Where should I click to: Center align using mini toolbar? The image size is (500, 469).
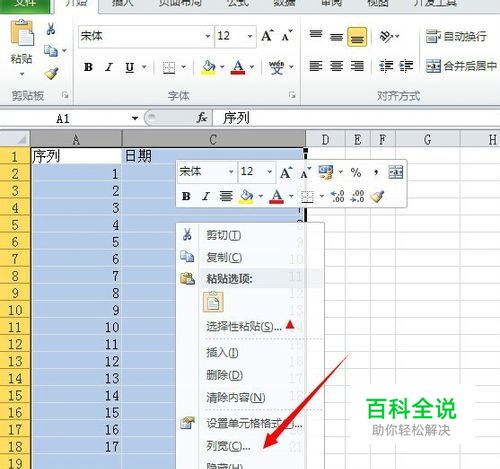226,196
